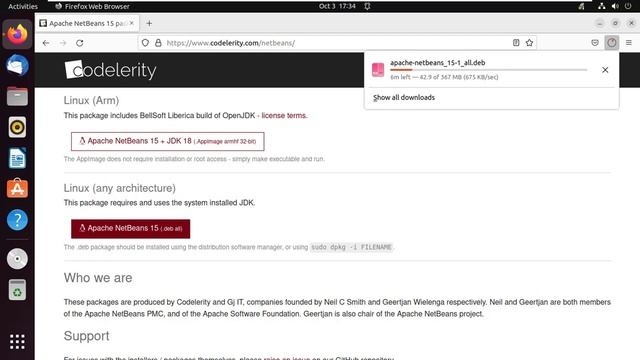Viewport: 640px width, 360px height.
Task: Open the disc drive icon in dock
Action: click(17, 259)
